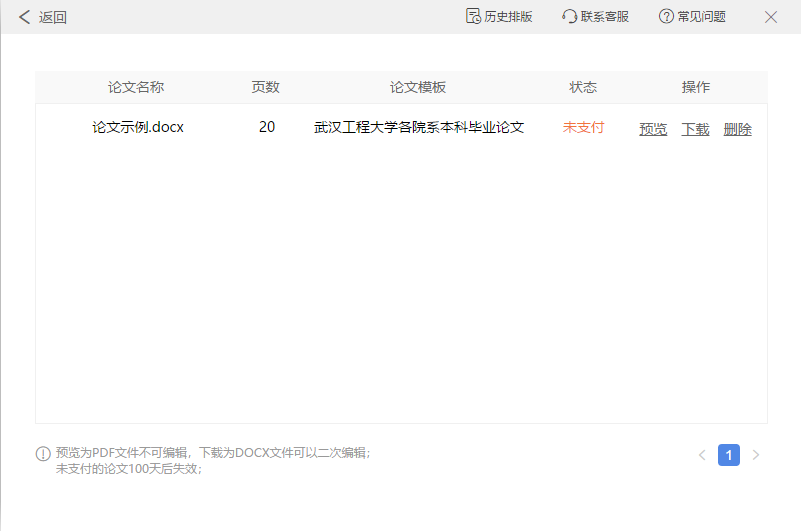Click the 论文名称 column header
The image size is (801, 531).
(x=136, y=87)
